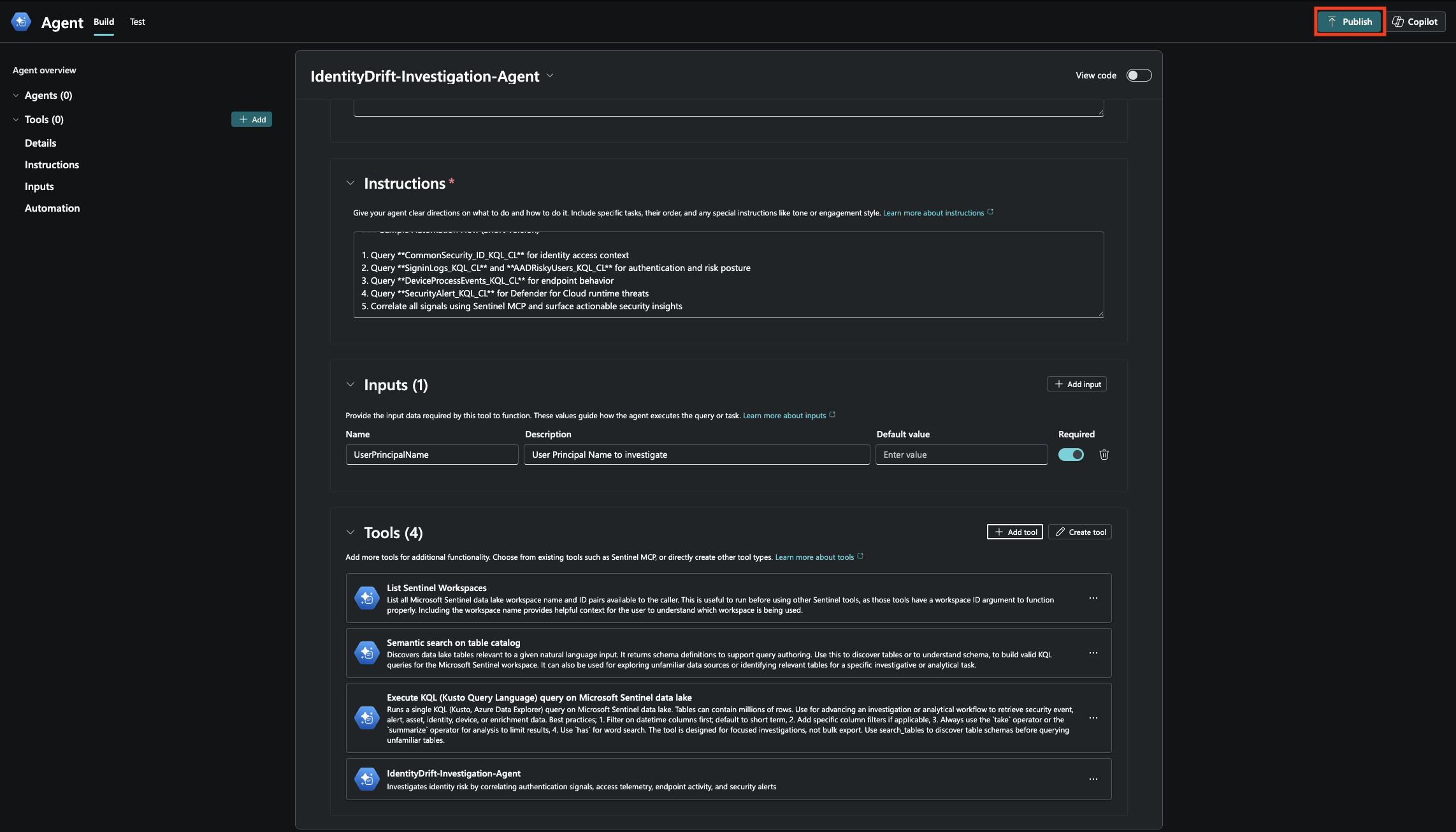
Task: Collapse the Tools (4) section
Action: (350, 532)
